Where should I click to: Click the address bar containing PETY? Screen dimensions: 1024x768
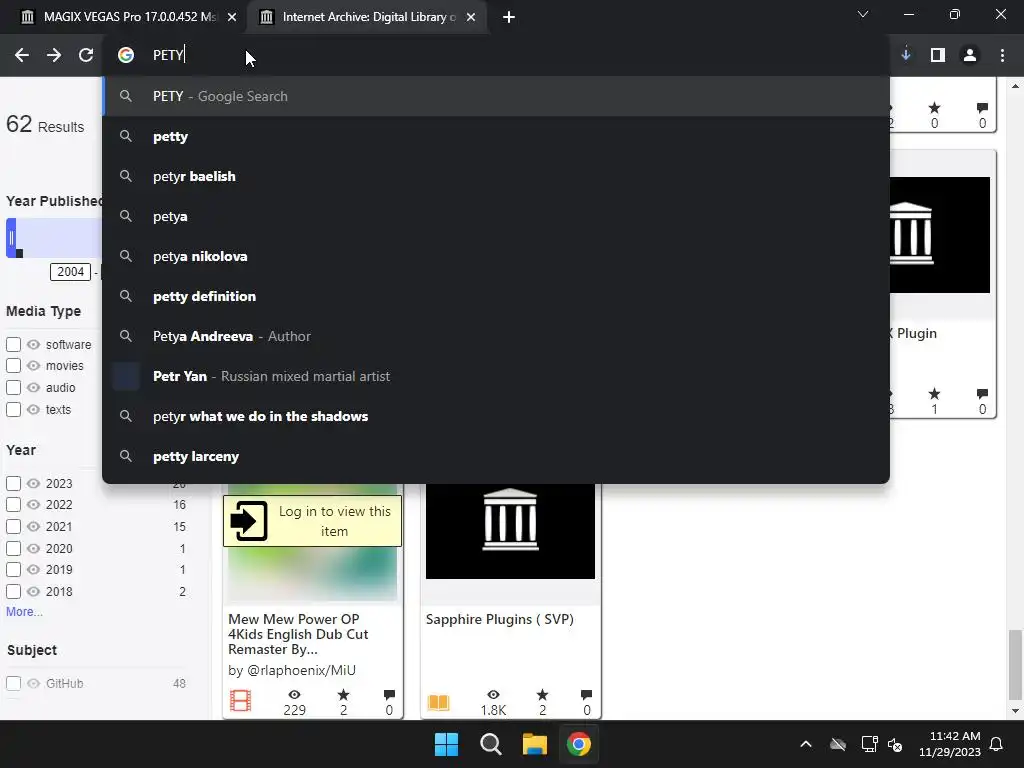point(496,55)
